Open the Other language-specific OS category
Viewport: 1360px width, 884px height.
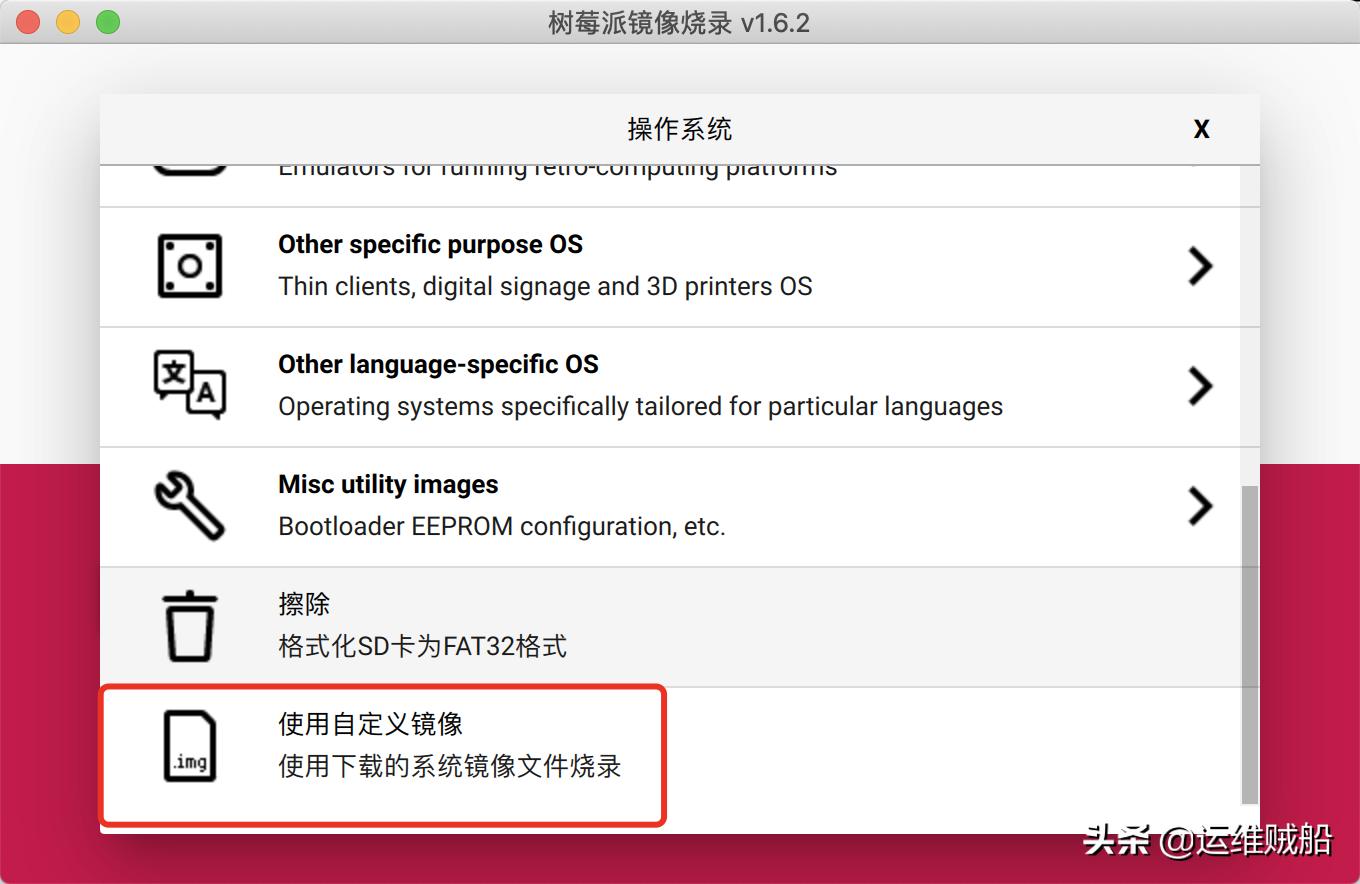600,385
